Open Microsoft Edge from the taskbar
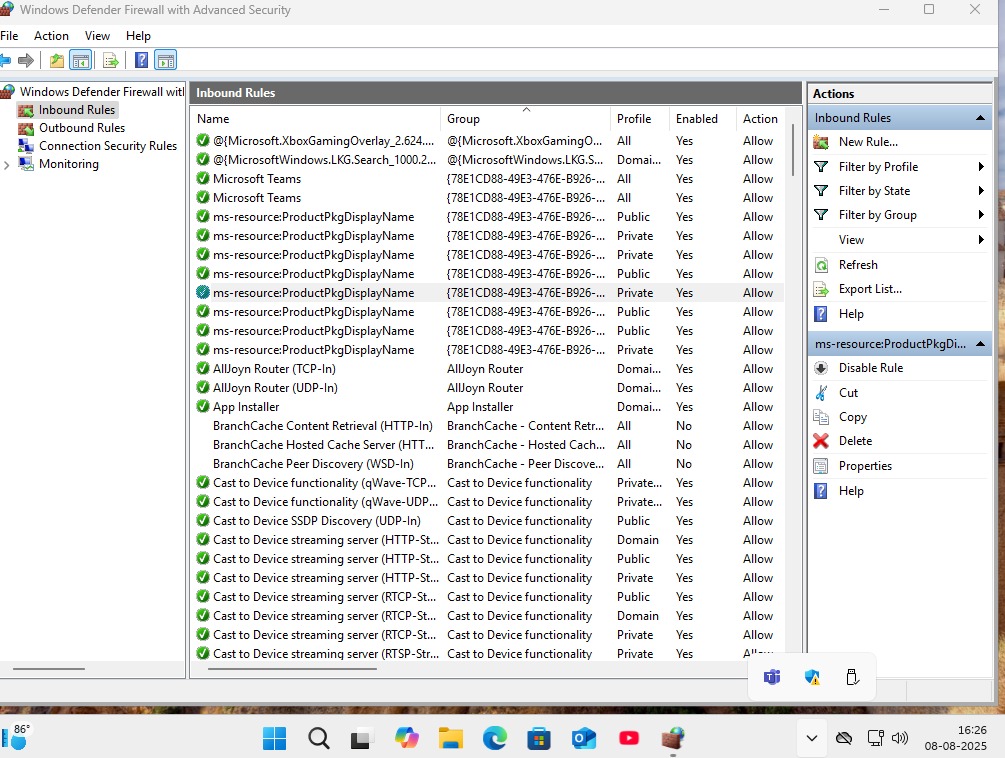Viewport: 1005px width, 758px height. 495,738
